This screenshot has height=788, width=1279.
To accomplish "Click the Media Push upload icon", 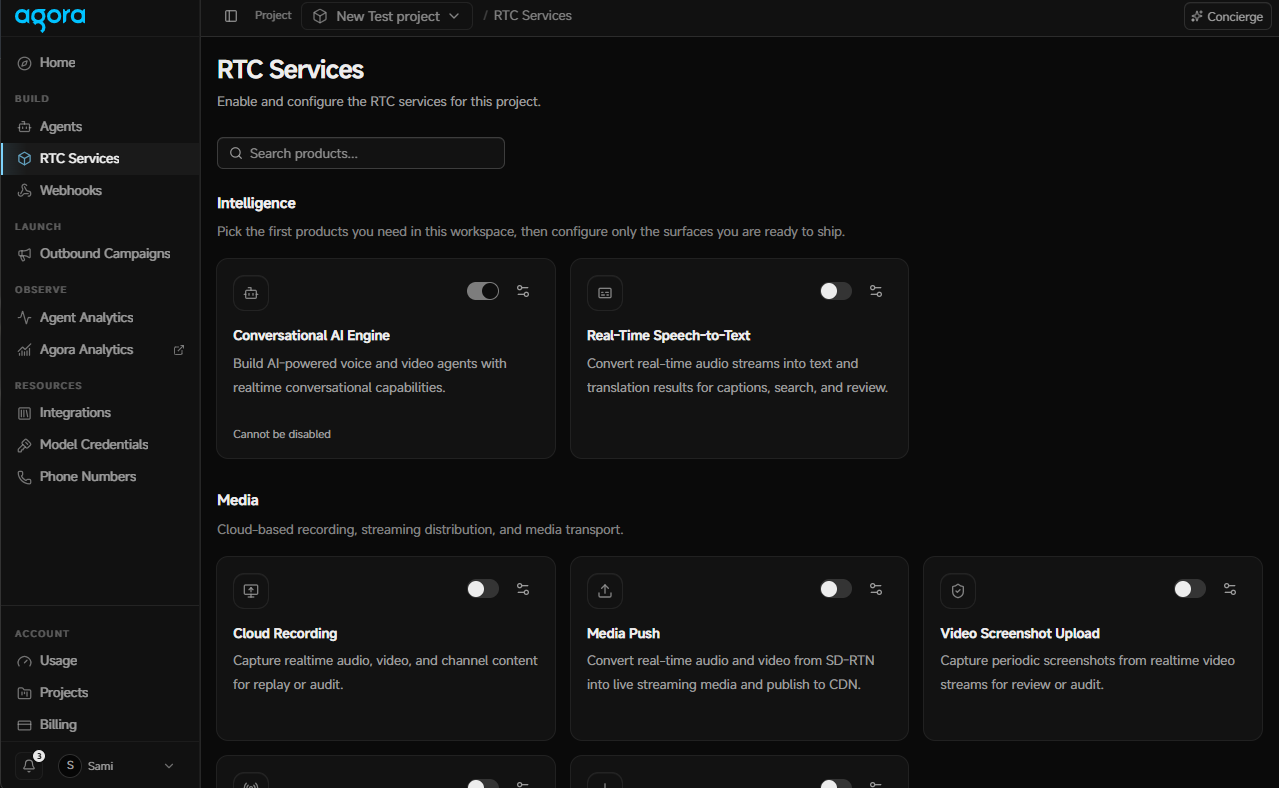I will pyautogui.click(x=605, y=591).
